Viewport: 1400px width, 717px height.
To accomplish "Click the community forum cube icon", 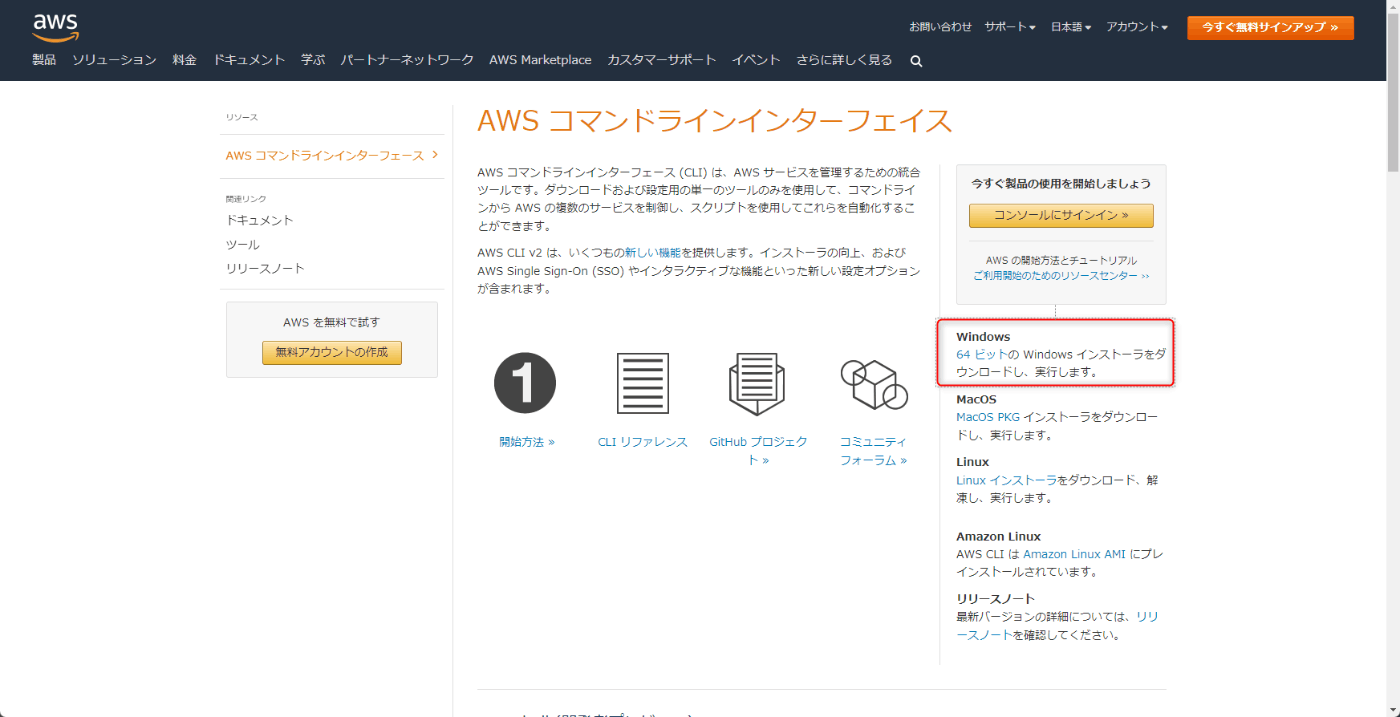I will [873, 383].
